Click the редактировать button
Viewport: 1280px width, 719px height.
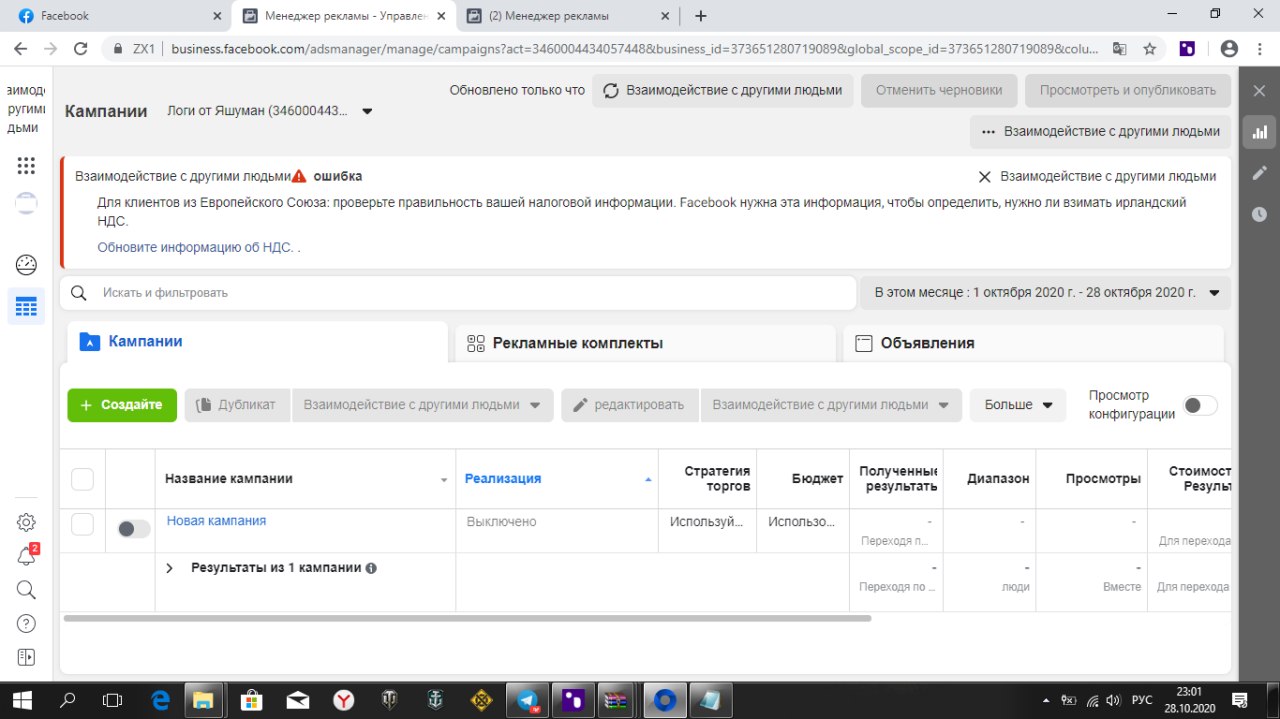[630, 405]
